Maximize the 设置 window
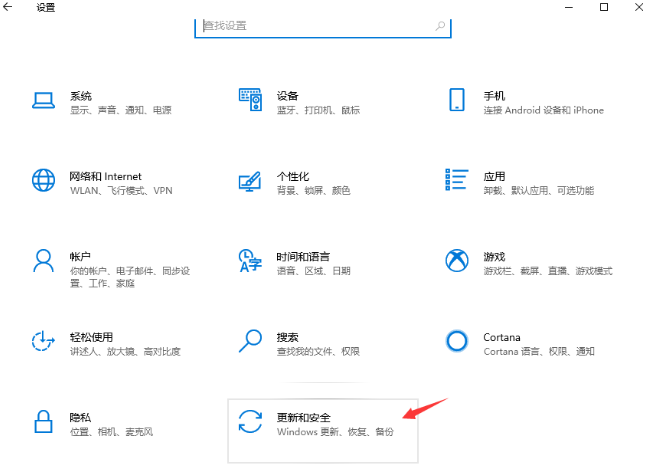 click(604, 7)
